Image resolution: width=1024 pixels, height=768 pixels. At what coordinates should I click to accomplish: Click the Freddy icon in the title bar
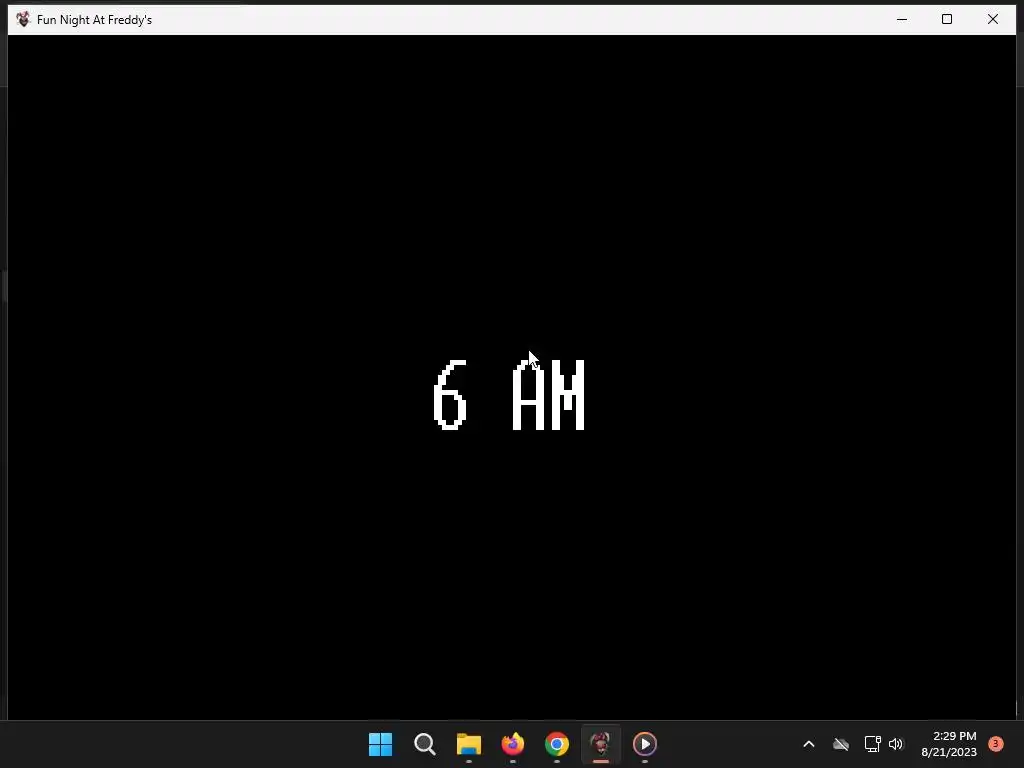pos(23,20)
